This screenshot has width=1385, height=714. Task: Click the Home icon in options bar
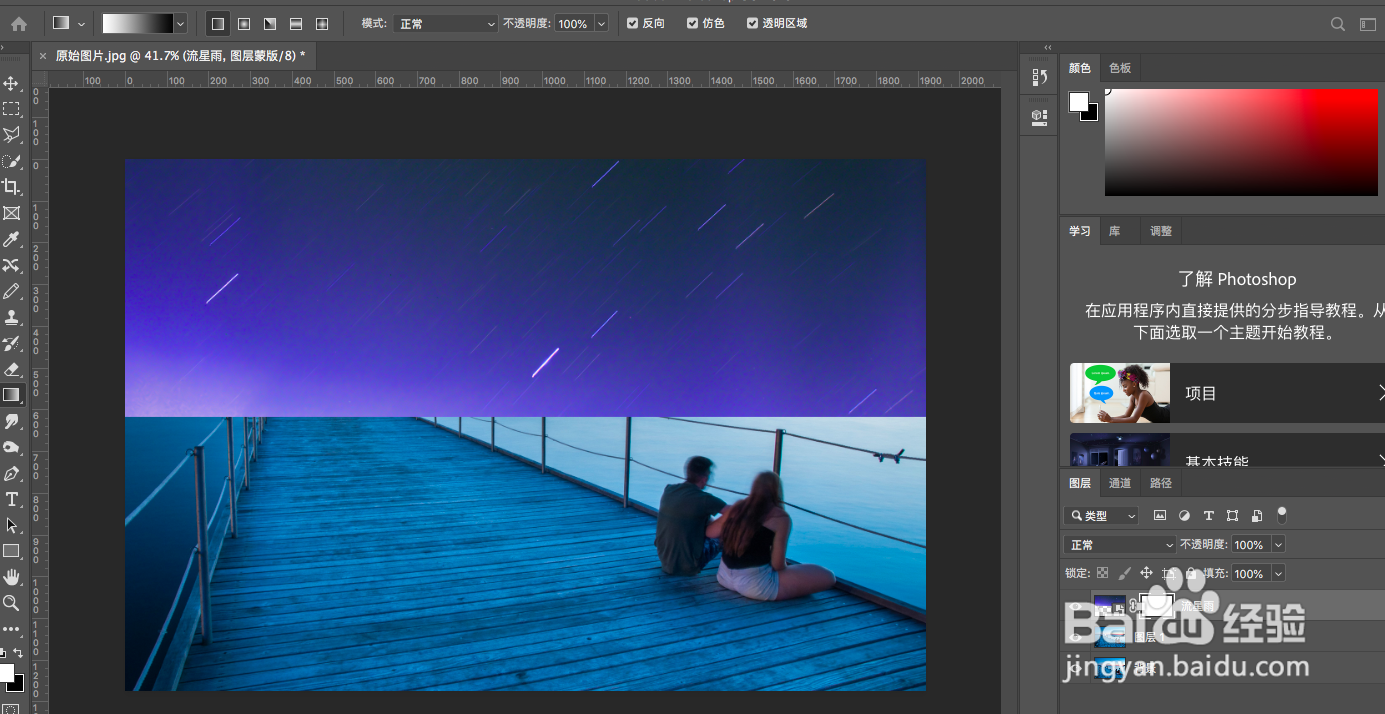click(x=19, y=23)
